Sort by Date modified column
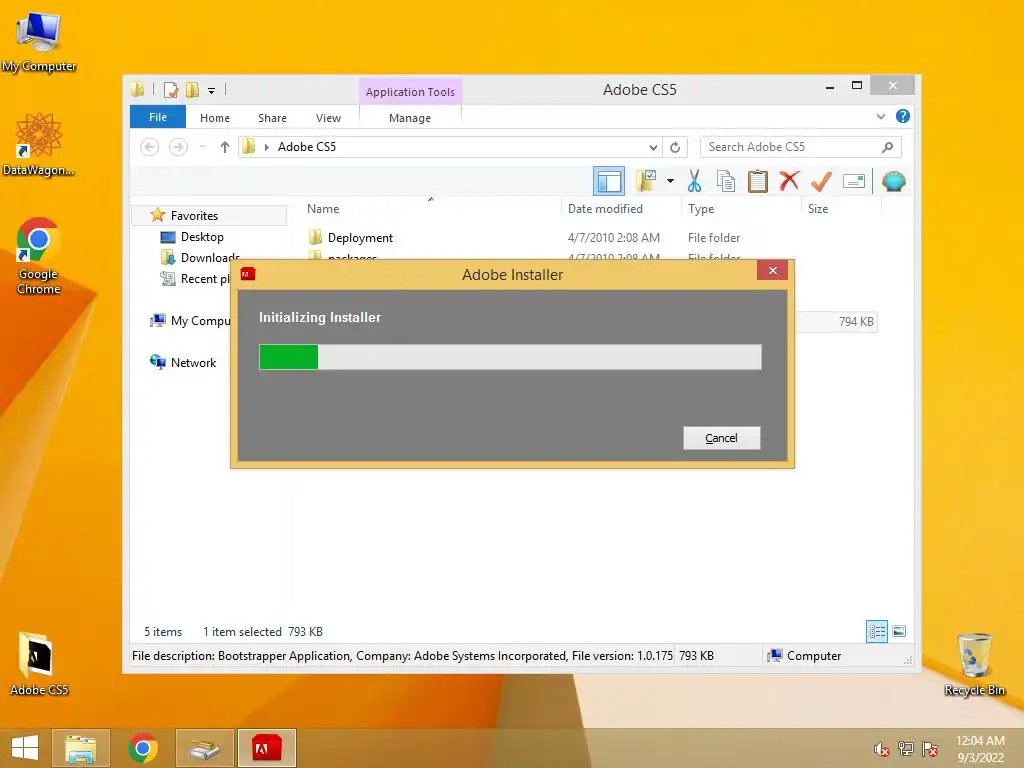The width and height of the screenshot is (1024, 768). click(605, 209)
